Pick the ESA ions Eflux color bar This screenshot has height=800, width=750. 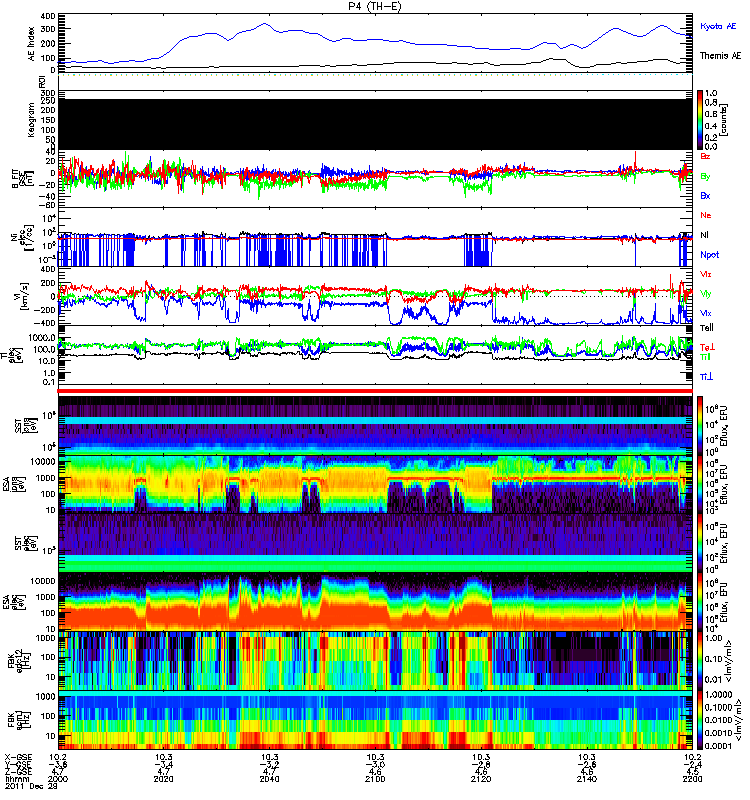tap(700, 485)
